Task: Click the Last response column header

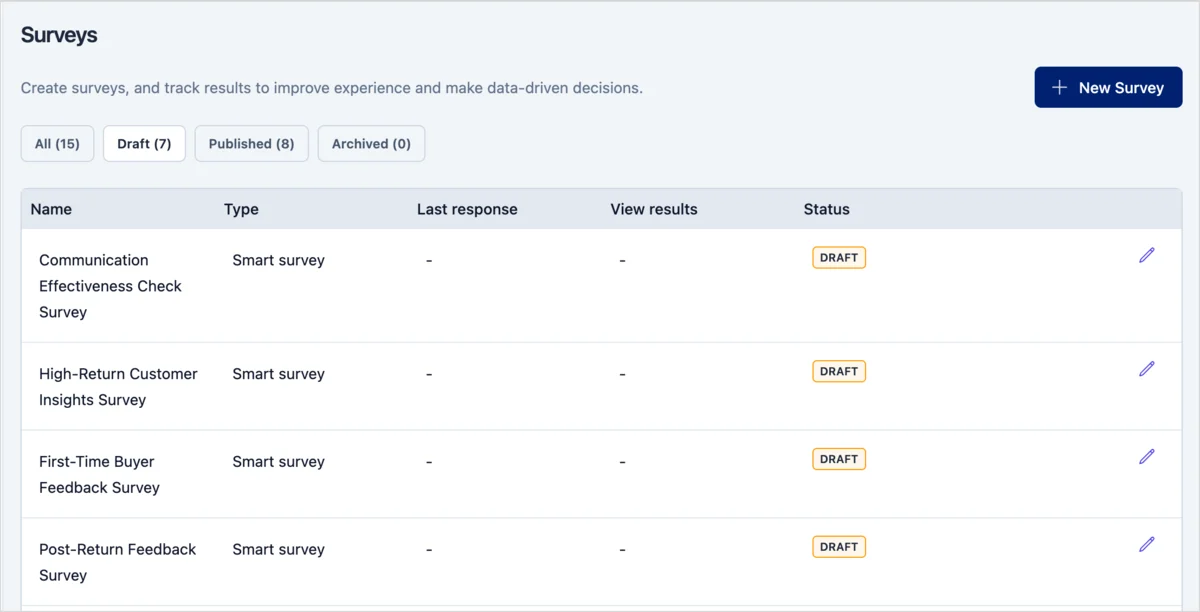Action: click(467, 209)
